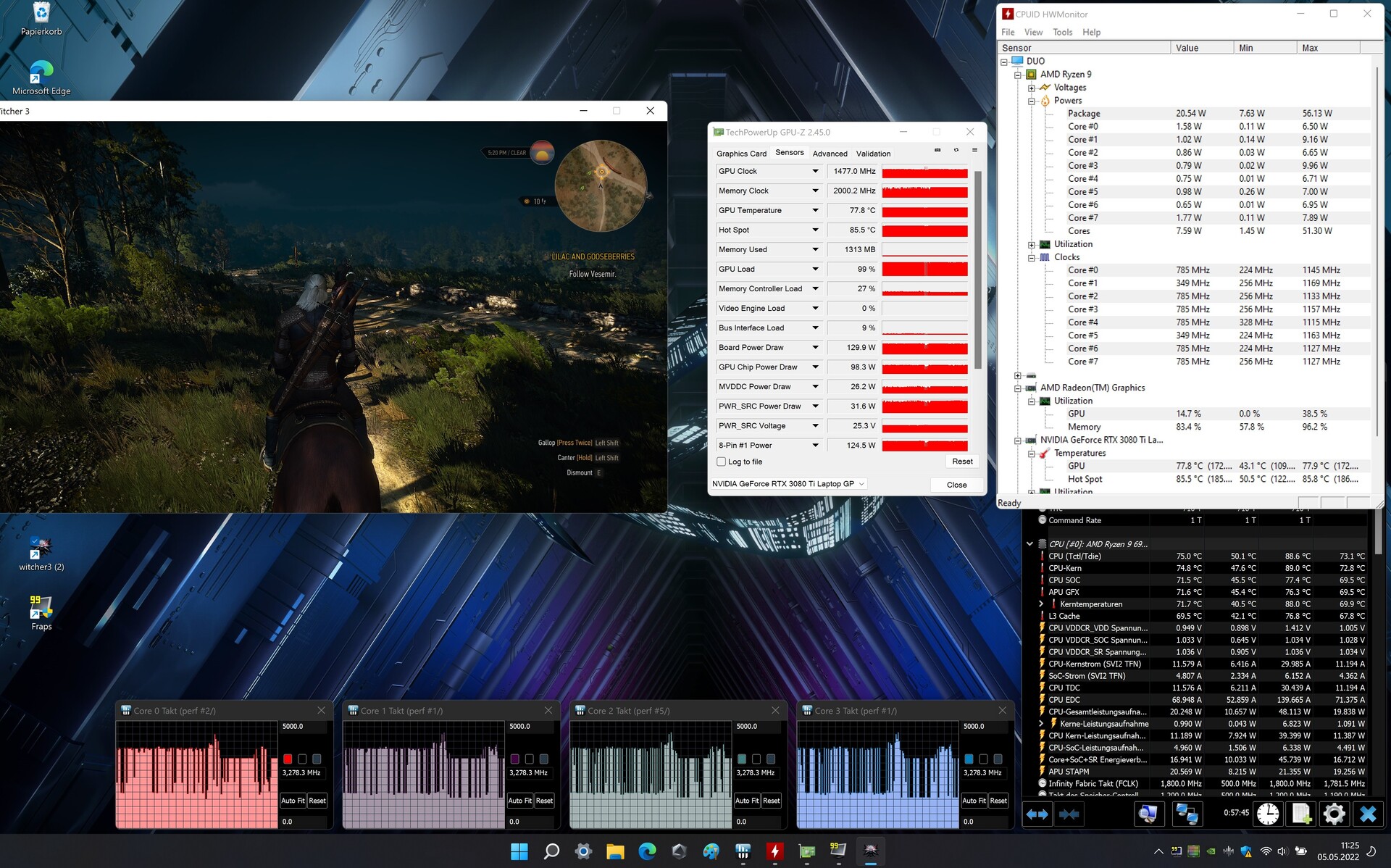
Task: Click HWiNFO logging start document icon
Action: point(1301,814)
